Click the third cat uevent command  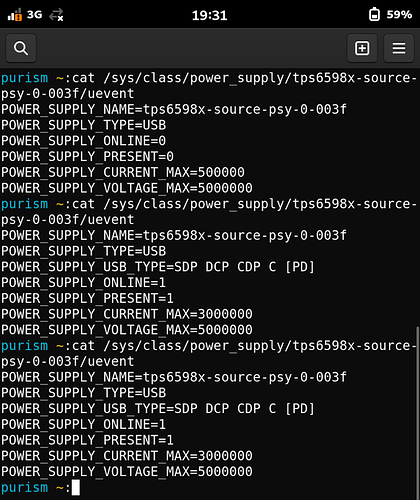(x=209, y=353)
